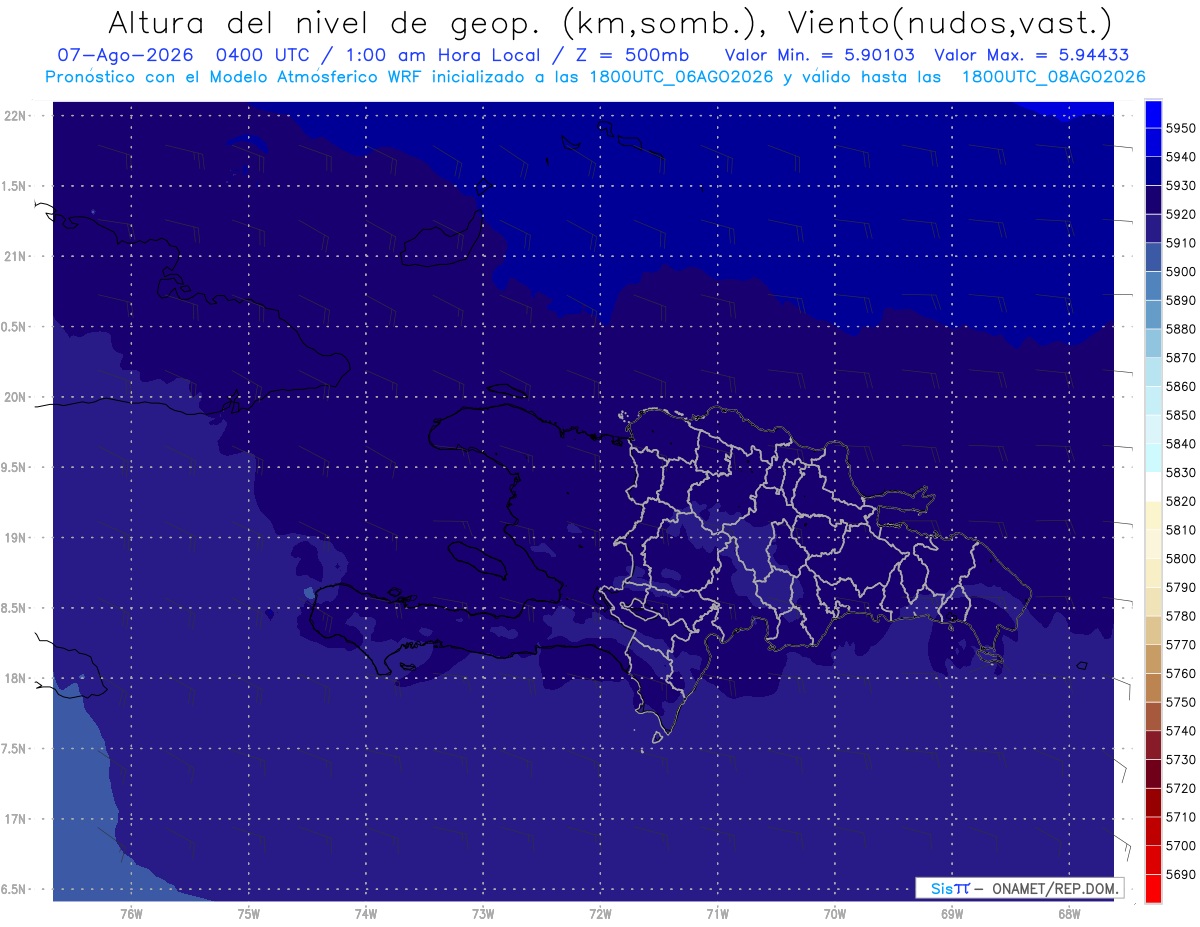1200x927 pixels.
Task: Pick the dark red swatch between 5720 and 5730
Action: point(1153,774)
